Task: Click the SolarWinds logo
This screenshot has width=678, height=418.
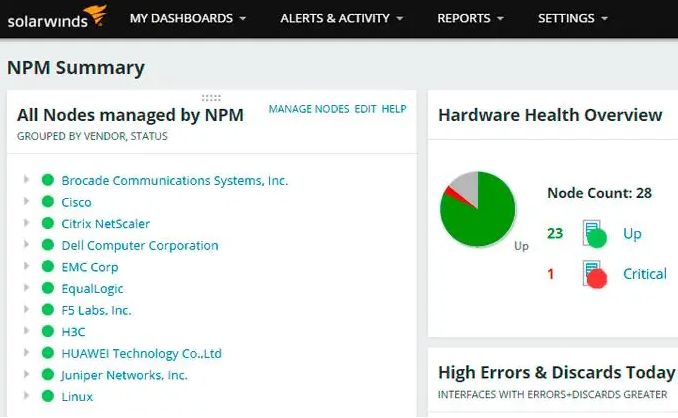Action: coord(57,17)
